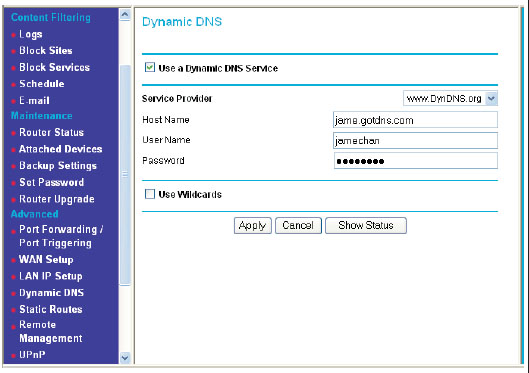Open WAN Setup page

[46, 259]
